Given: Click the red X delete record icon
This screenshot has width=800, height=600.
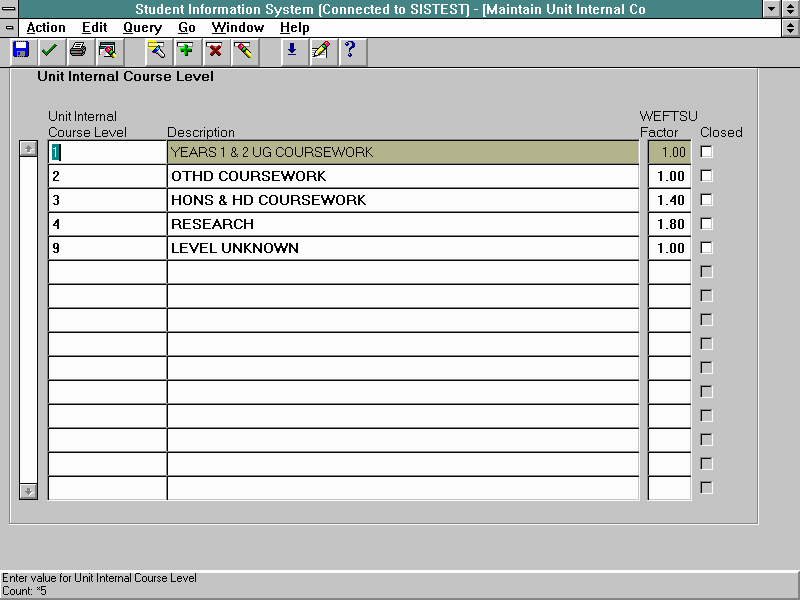Looking at the screenshot, I should (214, 50).
